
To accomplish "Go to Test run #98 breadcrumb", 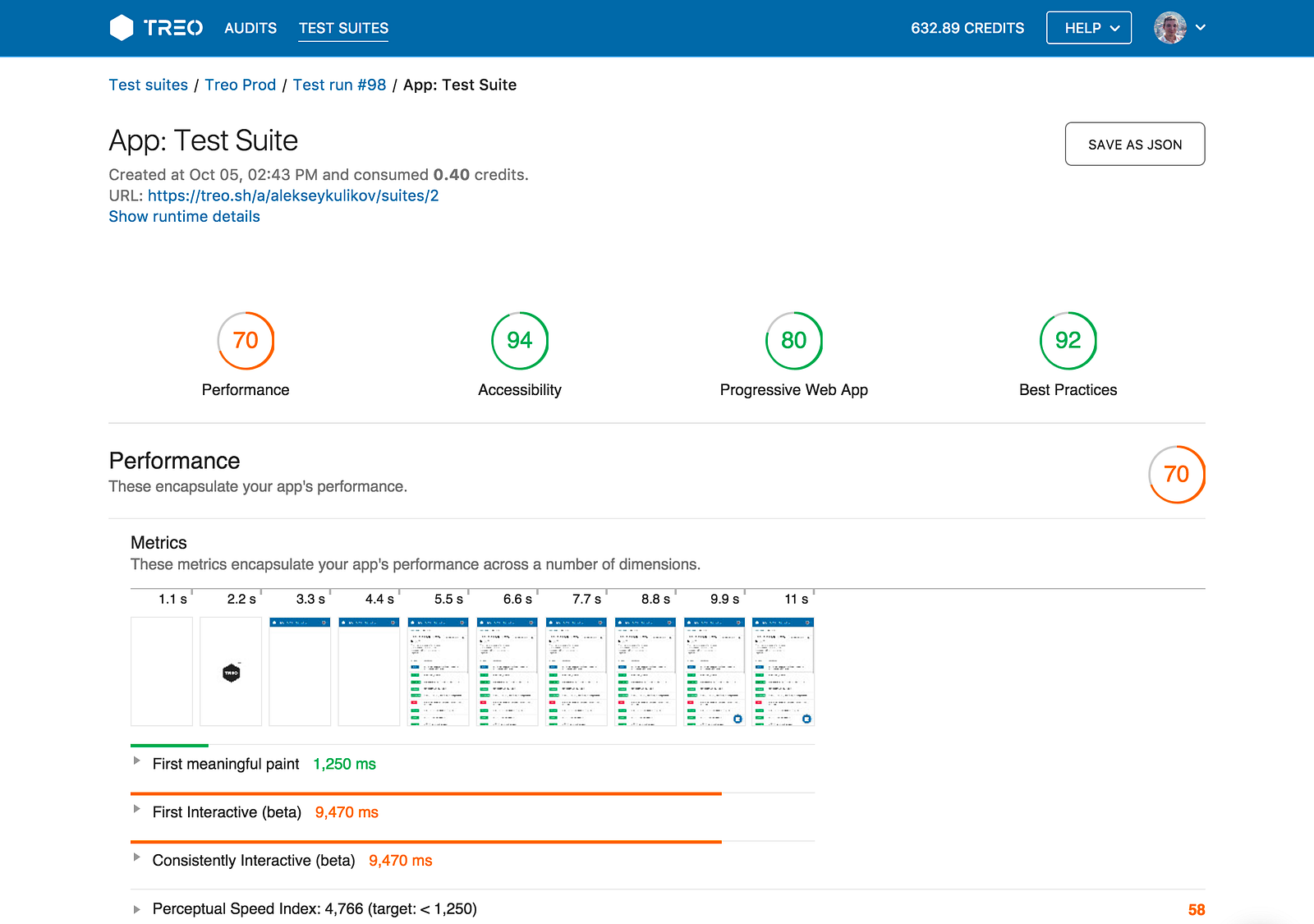I will click(x=339, y=85).
